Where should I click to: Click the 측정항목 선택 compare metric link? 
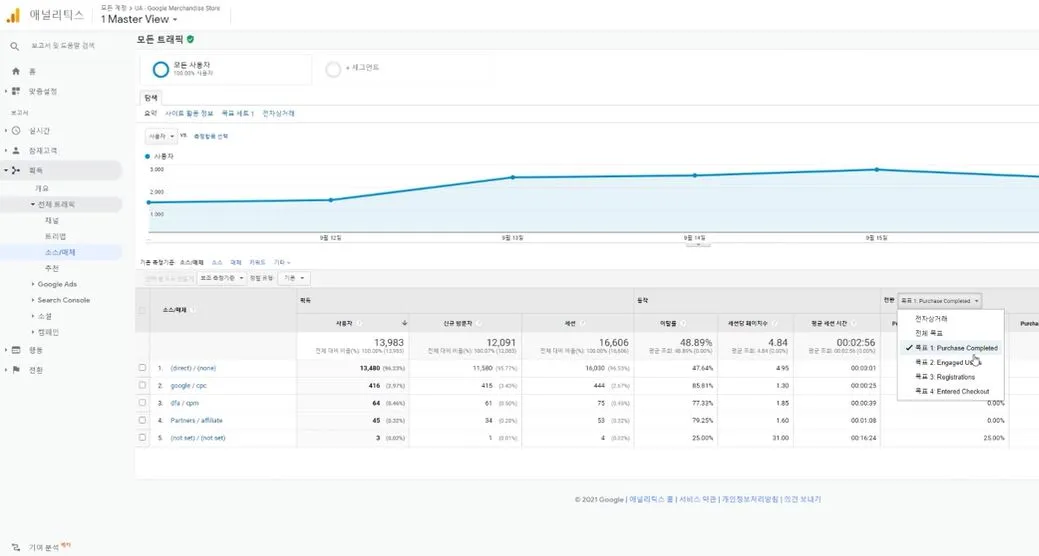pyautogui.click(x=211, y=136)
